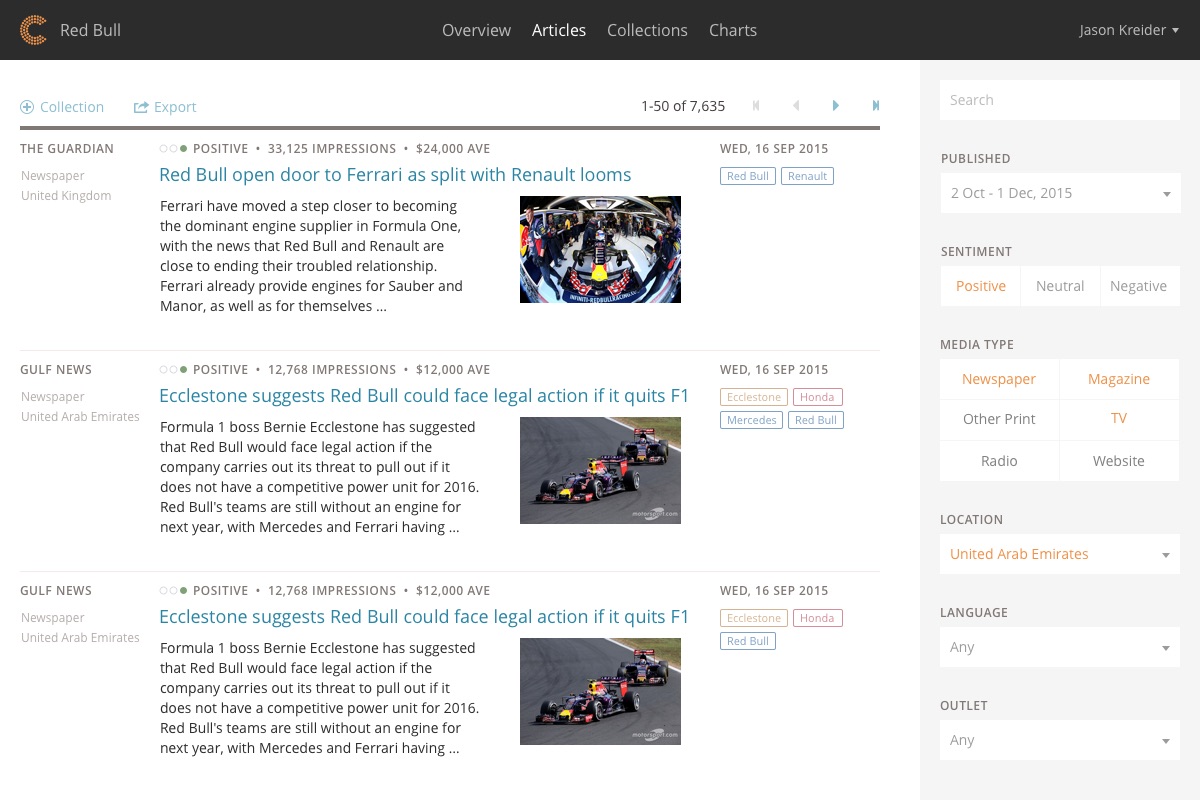Switch to Charts tab
The width and height of the screenshot is (1200, 800).
(x=733, y=30)
